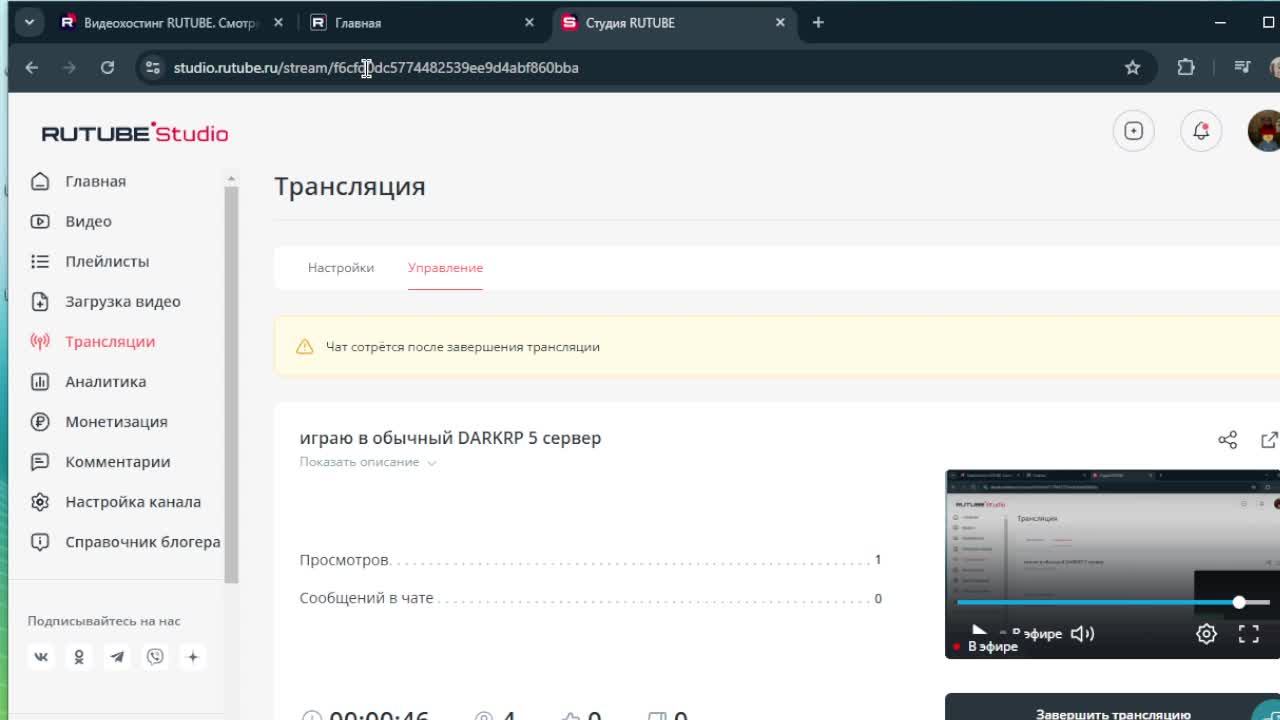1280x720 pixels.
Task: Expand Показать описание
Action: coord(368,462)
